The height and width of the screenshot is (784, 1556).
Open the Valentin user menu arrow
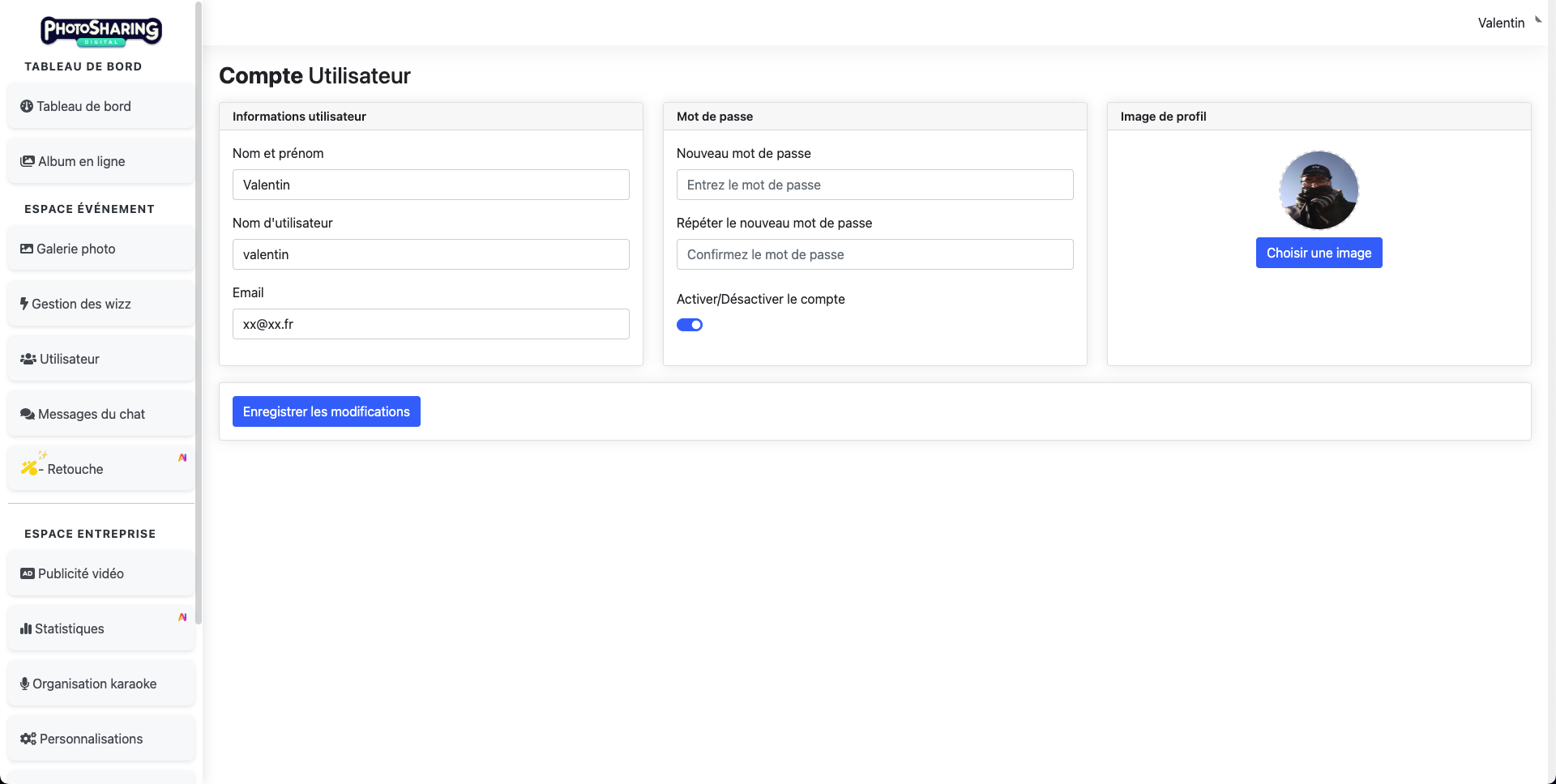[1537, 20]
